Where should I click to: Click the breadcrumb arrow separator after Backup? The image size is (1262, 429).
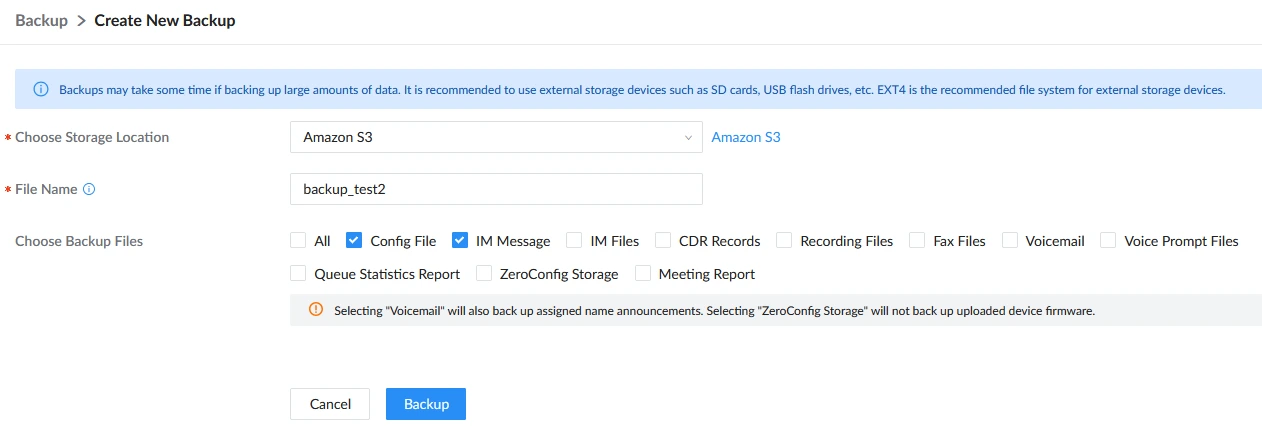(81, 20)
